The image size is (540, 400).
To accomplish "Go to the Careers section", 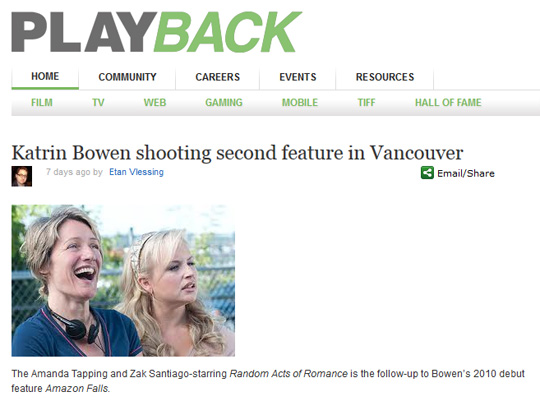I will (x=218, y=77).
